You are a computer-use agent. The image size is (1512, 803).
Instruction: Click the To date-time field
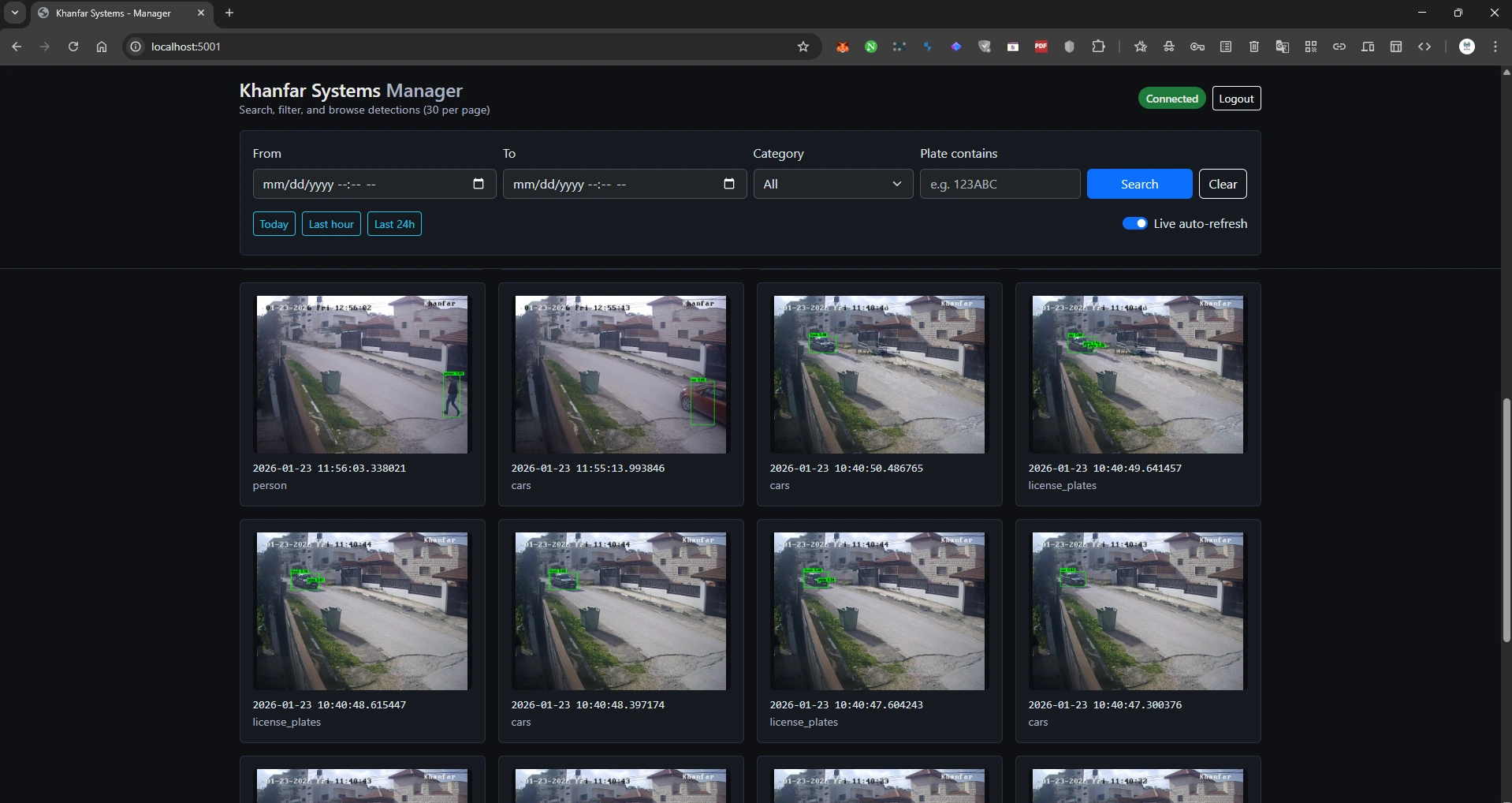tap(624, 184)
